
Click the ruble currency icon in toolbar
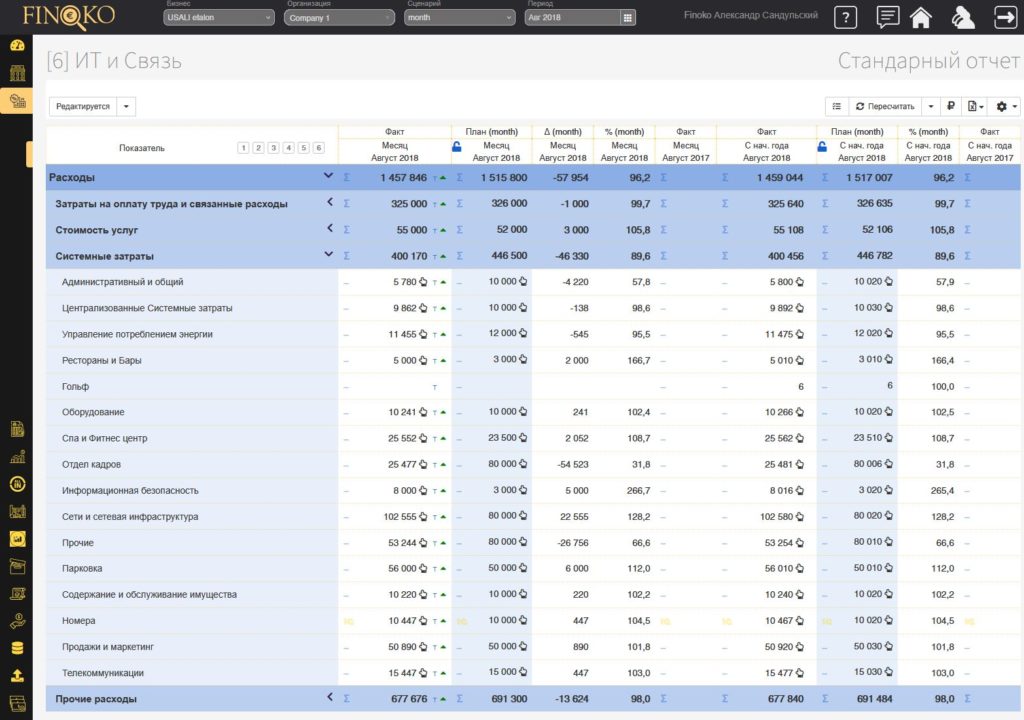(951, 106)
